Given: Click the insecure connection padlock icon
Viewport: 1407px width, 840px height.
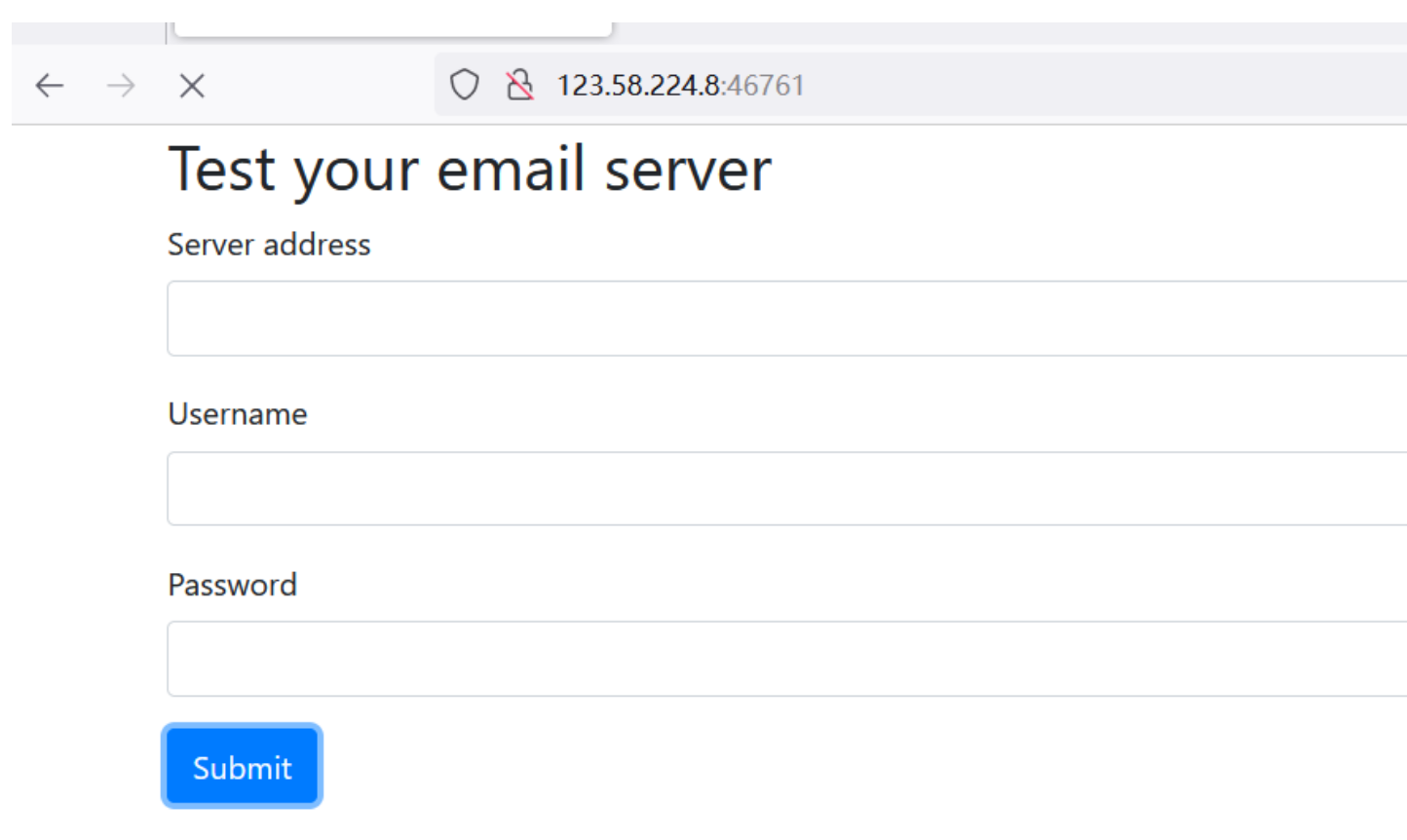Looking at the screenshot, I should point(519,86).
